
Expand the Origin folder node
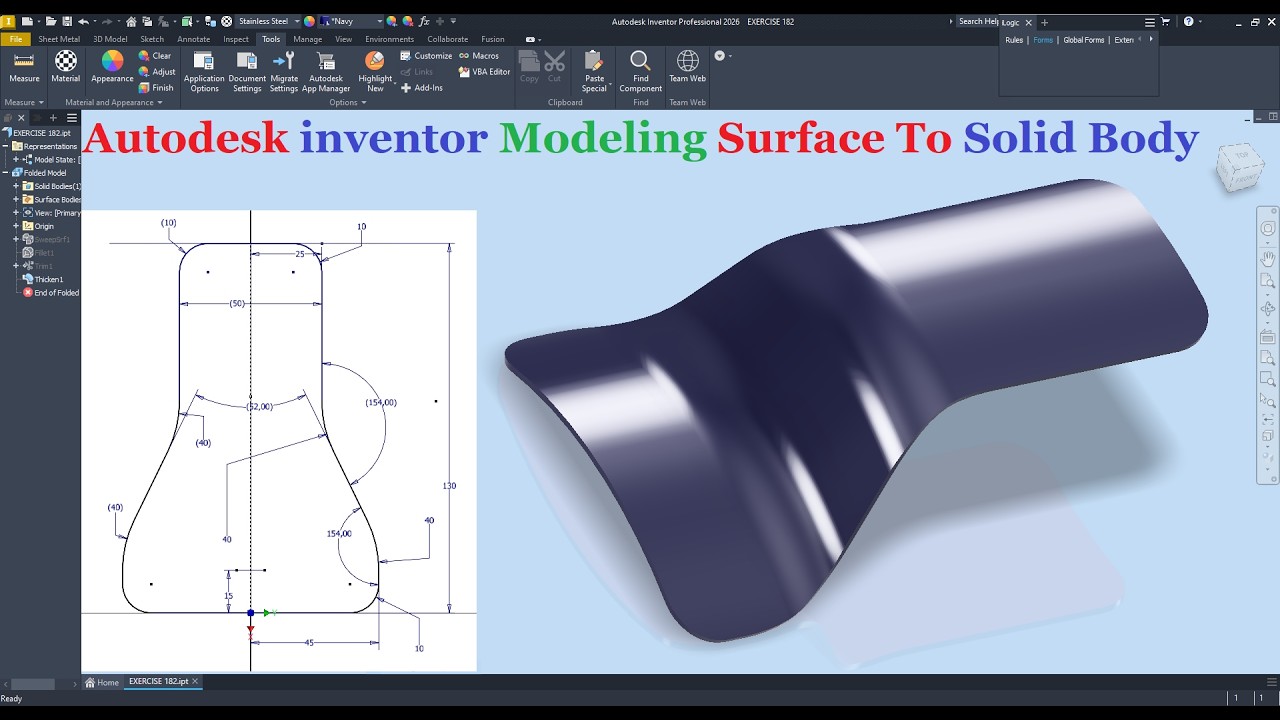pyautogui.click(x=16, y=226)
